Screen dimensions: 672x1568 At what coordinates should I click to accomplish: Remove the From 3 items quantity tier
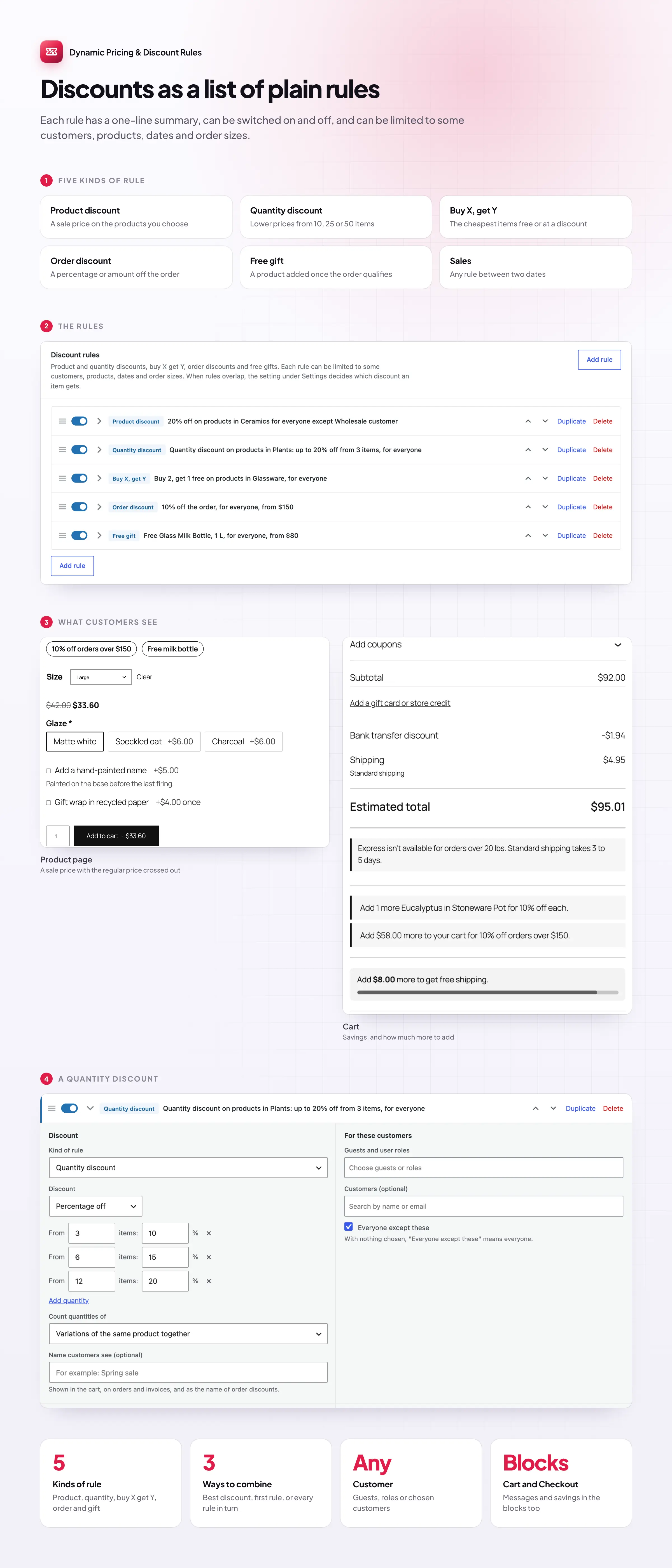tap(209, 1233)
